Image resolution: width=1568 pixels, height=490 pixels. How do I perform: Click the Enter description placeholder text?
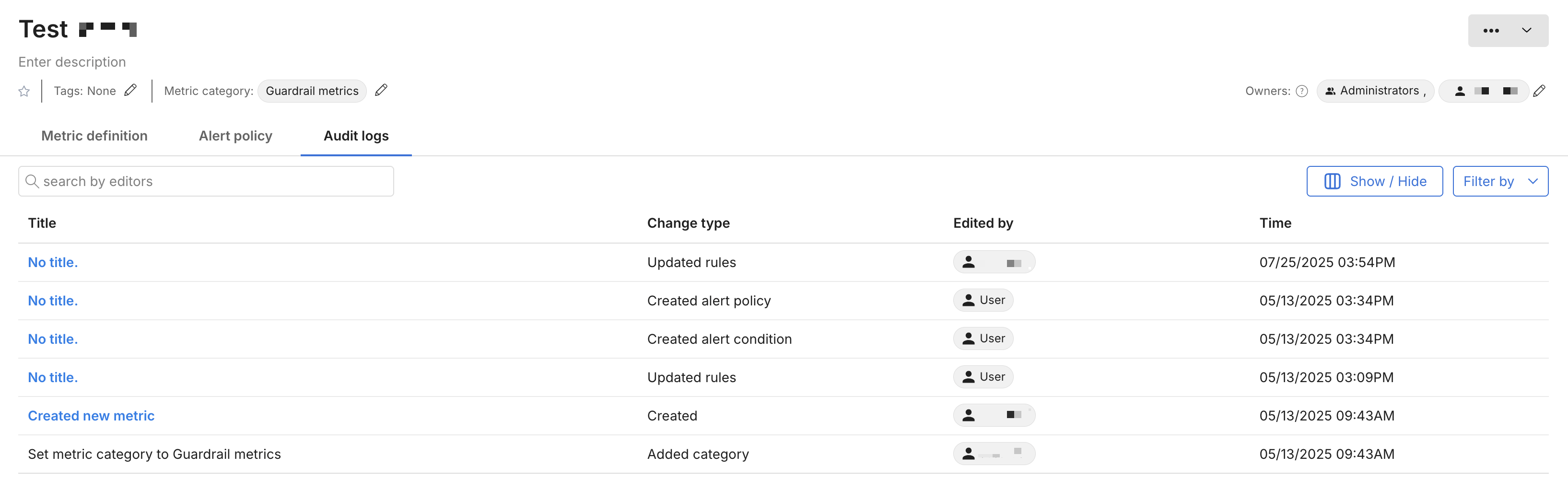72,62
